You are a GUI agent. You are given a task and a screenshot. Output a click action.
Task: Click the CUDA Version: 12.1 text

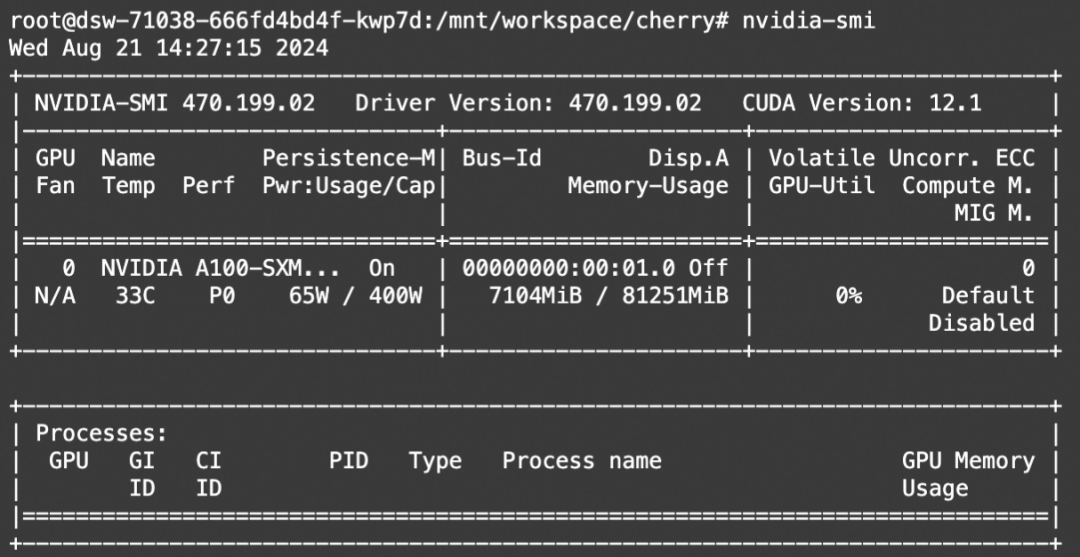tap(862, 103)
